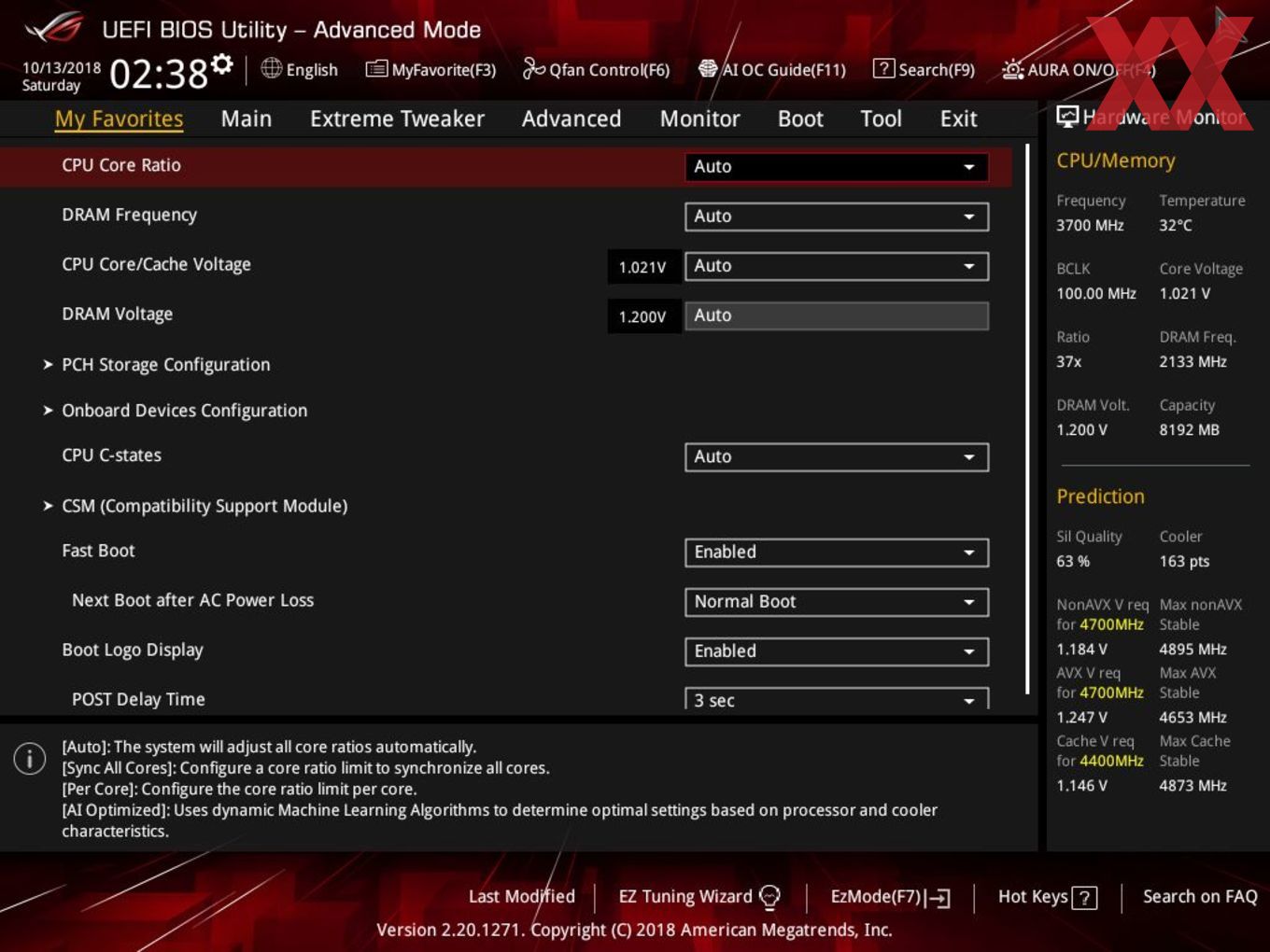1270x952 pixels.
Task: Click the Boot Logo Display label
Action: point(133,651)
